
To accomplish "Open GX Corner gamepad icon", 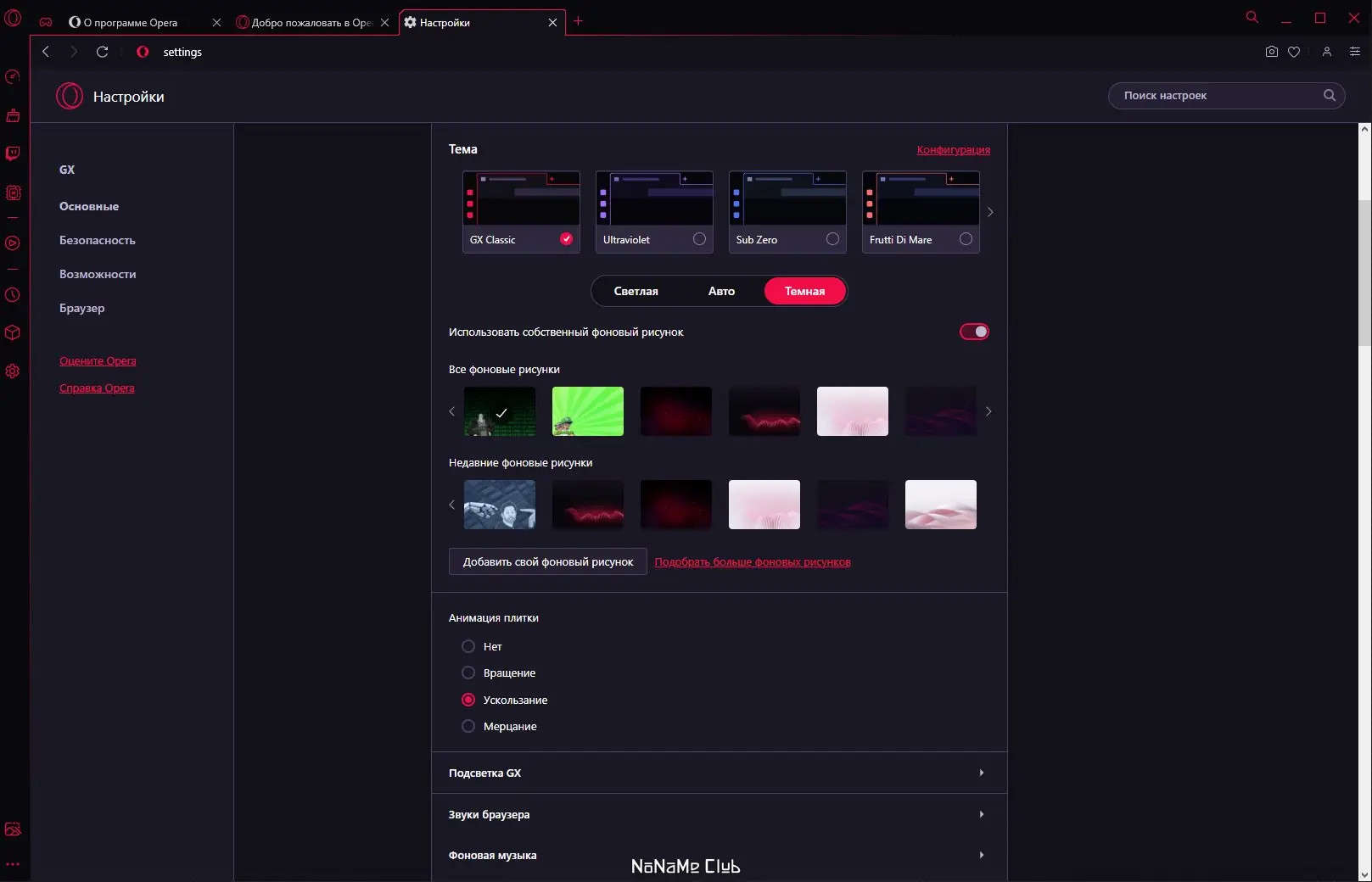I will (46, 22).
